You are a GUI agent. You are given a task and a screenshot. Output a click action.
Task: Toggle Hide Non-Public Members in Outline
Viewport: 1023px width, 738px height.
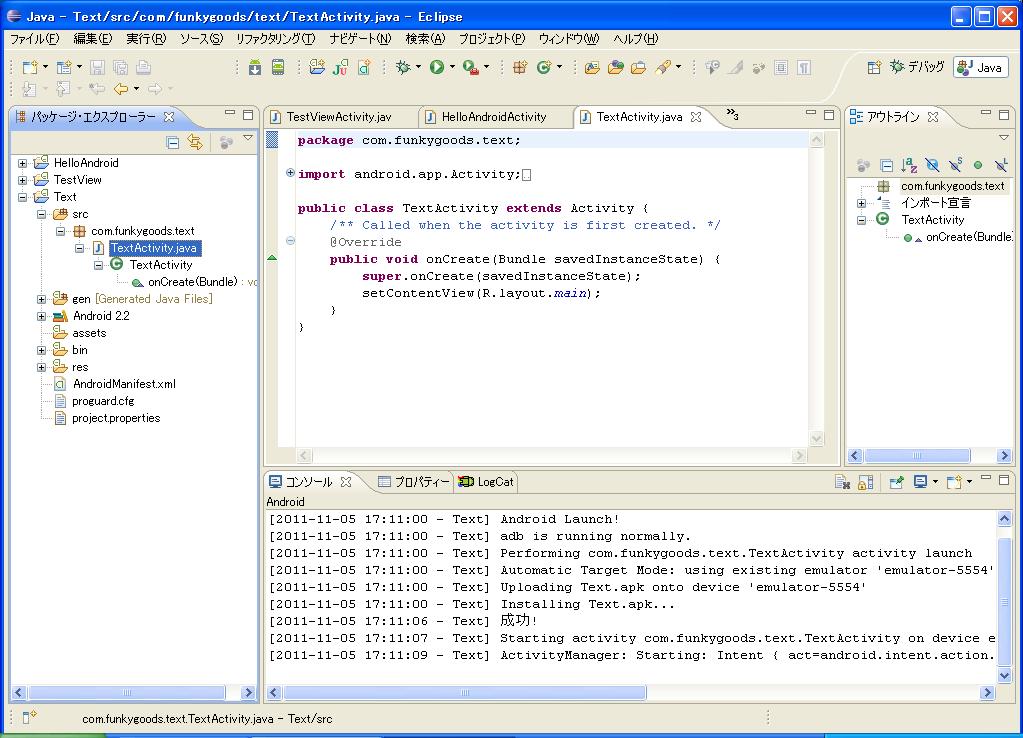tap(977, 165)
